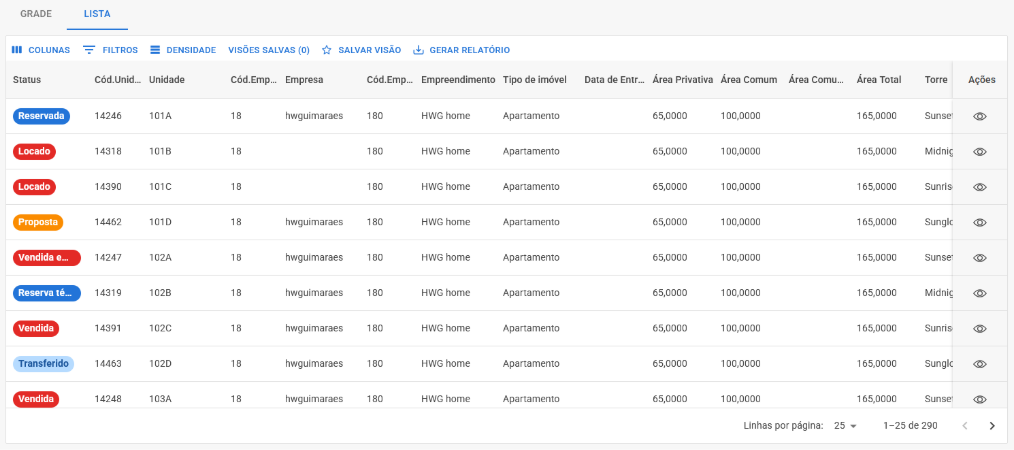
Task: Select unit code cell 14463
Action: [108, 364]
